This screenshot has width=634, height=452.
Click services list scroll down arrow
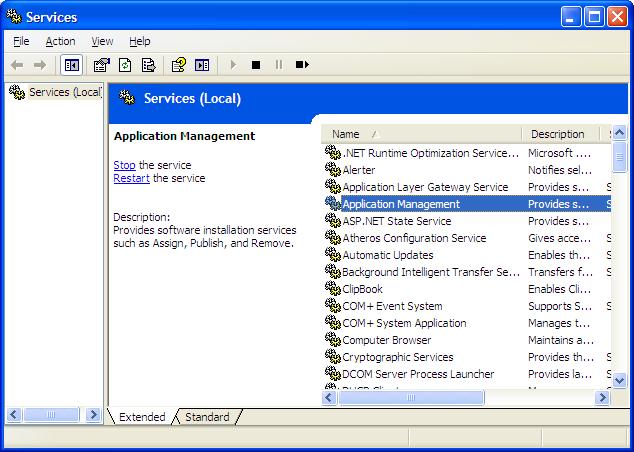point(619,380)
